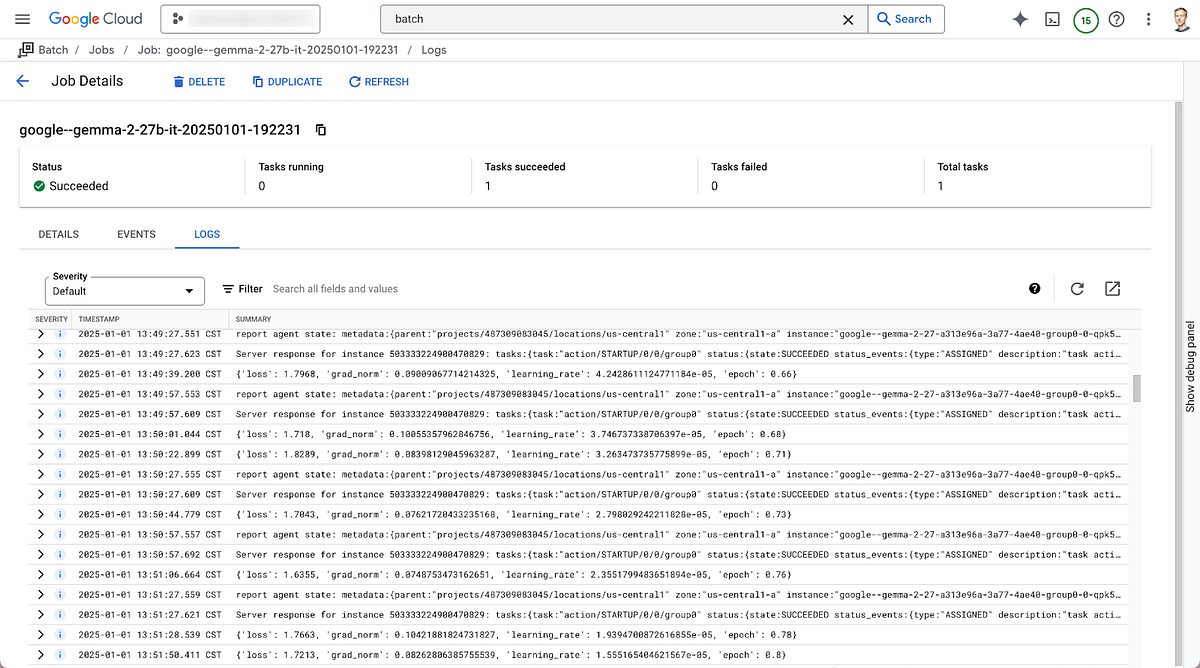This screenshot has height=668, width=1200.
Task: Open the Severity dropdown set to Default
Action: pyautogui.click(x=124, y=291)
